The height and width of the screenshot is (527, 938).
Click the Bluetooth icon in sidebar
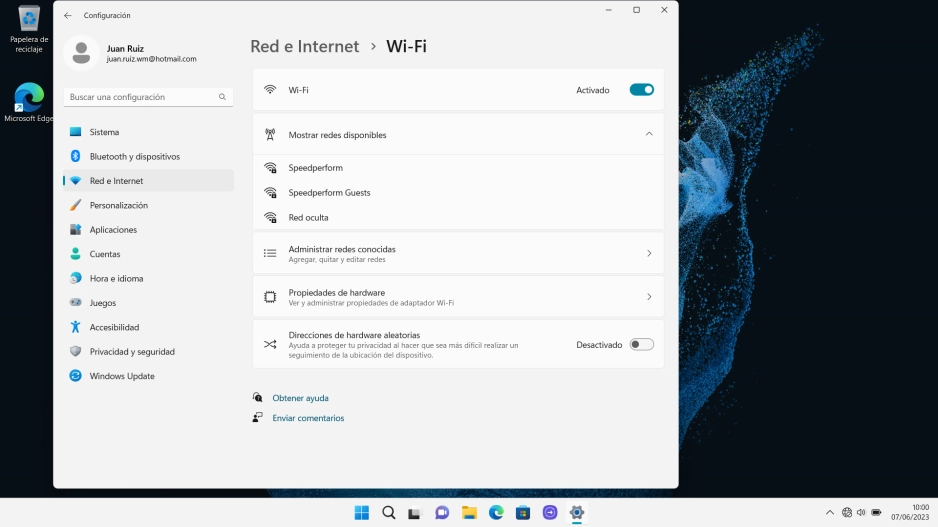click(x=75, y=156)
